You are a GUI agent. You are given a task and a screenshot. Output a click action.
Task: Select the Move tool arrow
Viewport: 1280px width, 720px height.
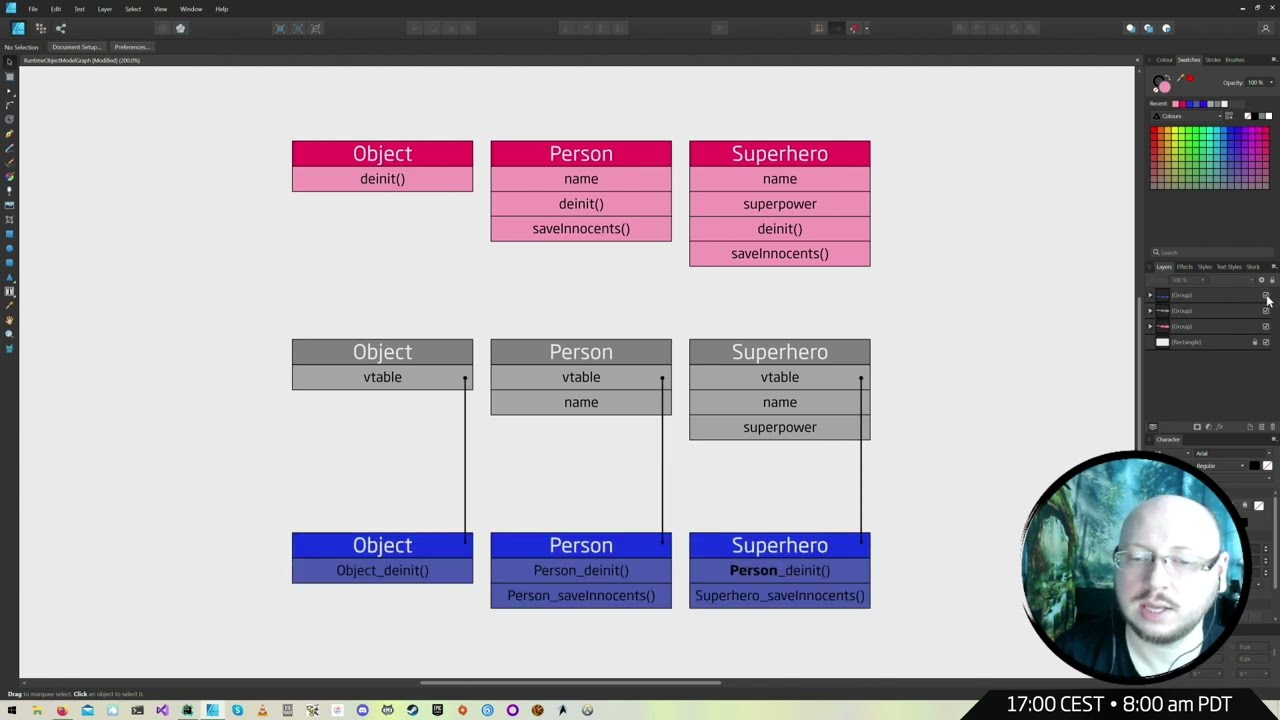tap(10, 61)
